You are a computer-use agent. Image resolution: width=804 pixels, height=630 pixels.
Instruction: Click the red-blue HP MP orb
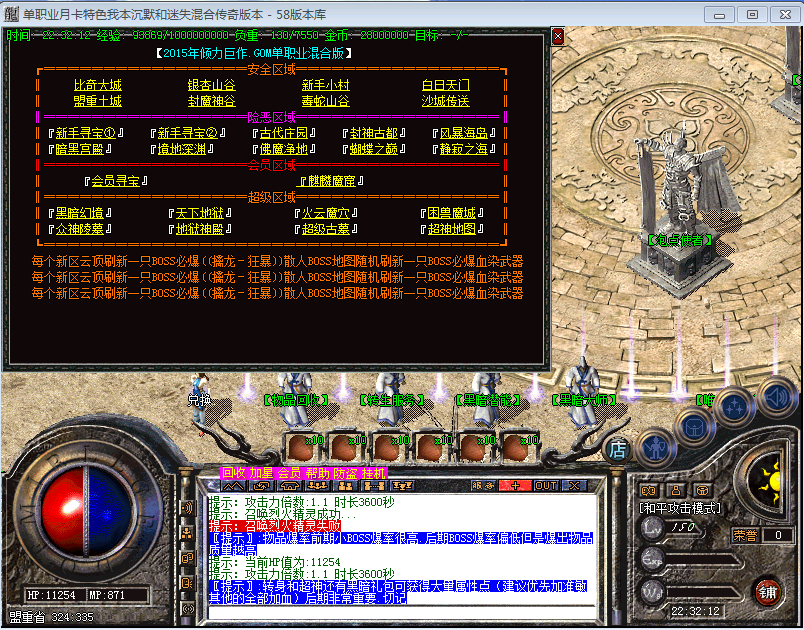tap(86, 510)
